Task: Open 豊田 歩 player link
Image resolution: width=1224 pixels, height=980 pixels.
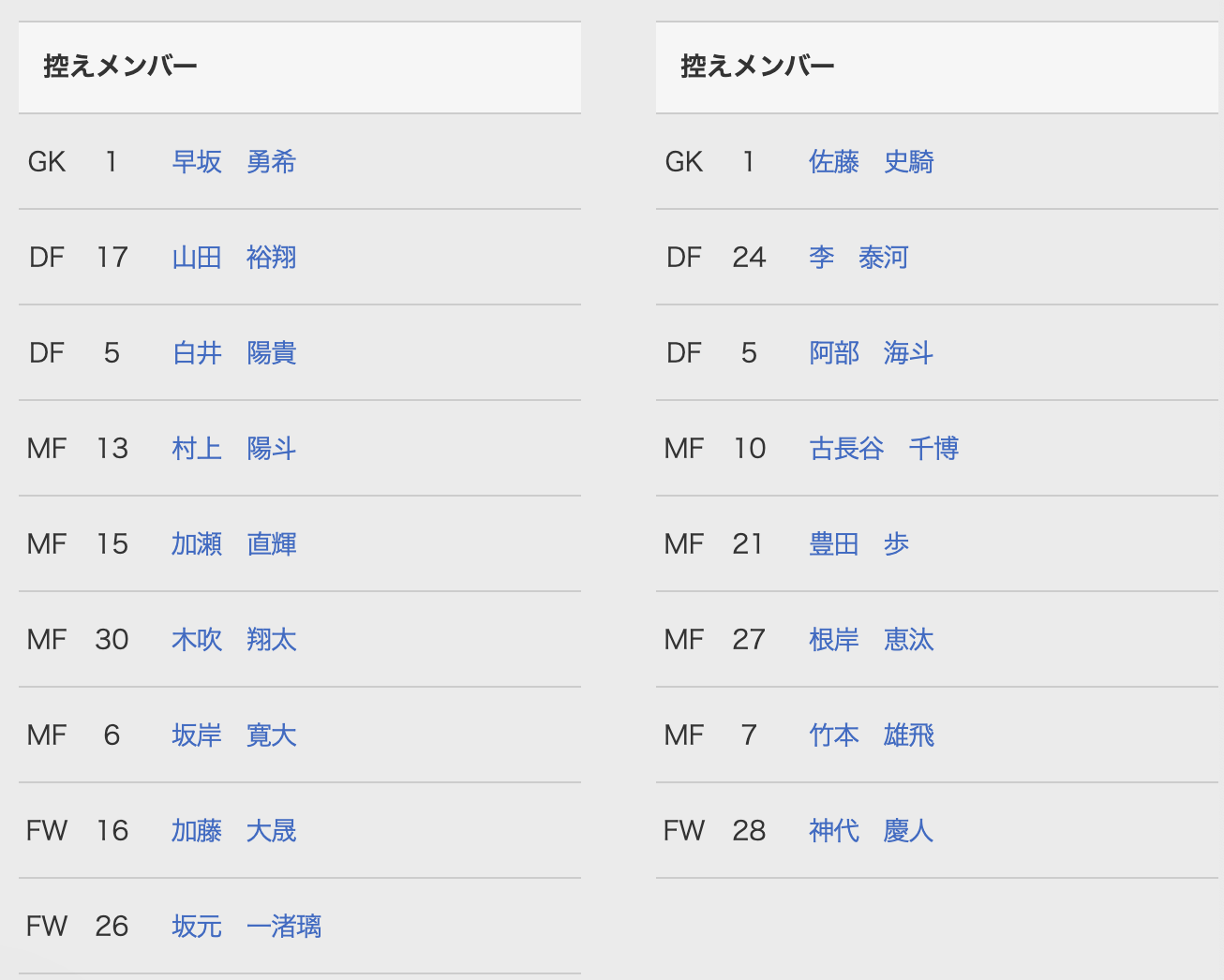Action: [x=858, y=544]
